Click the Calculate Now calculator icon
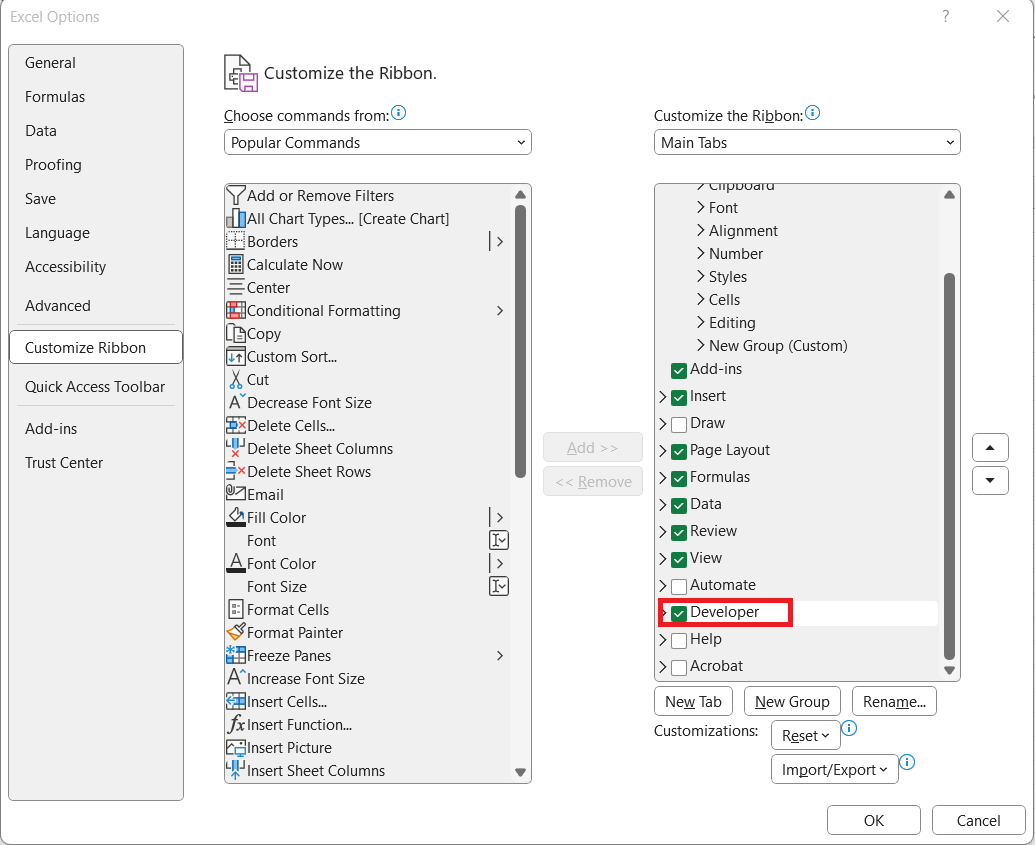 (x=236, y=265)
